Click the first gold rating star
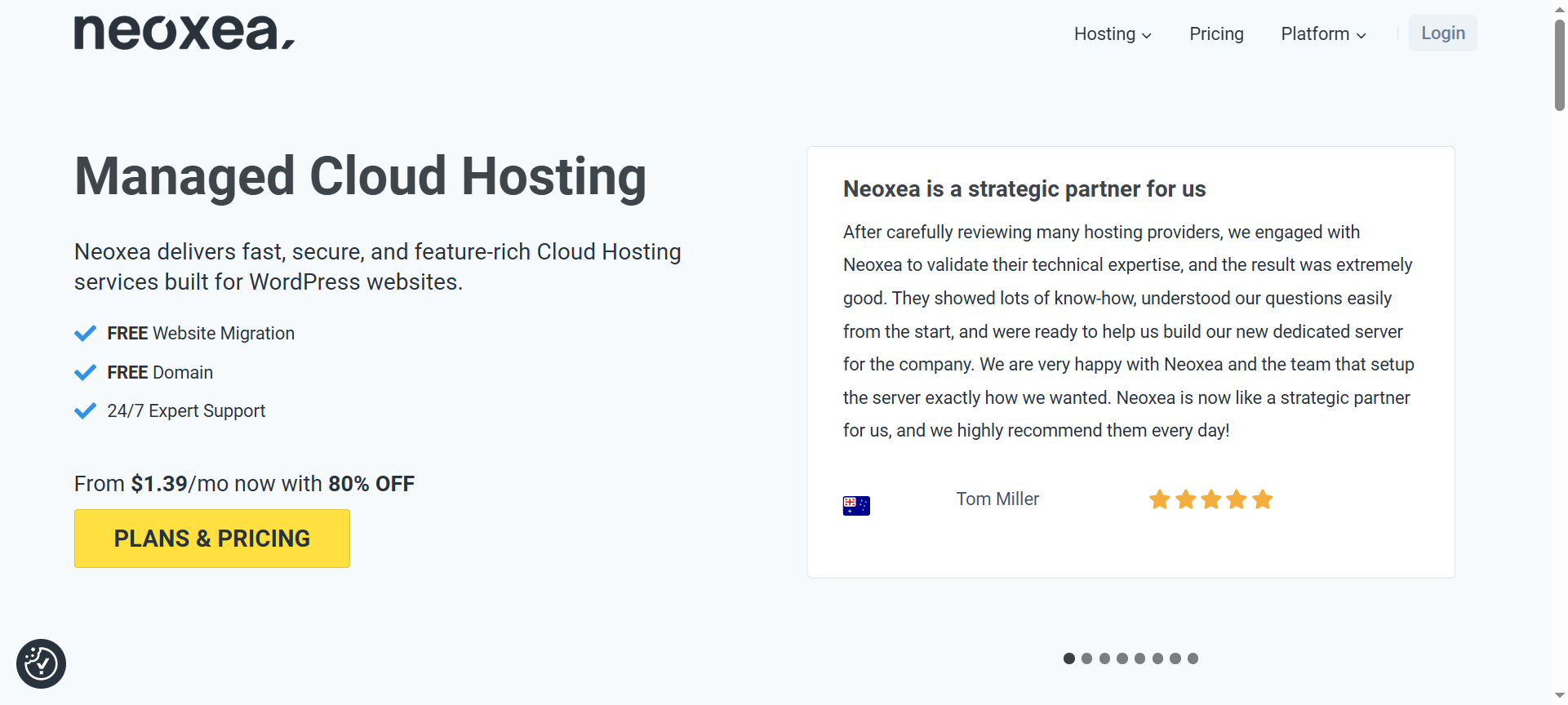Screen dimensions: 1568x705 pyautogui.click(x=1160, y=499)
